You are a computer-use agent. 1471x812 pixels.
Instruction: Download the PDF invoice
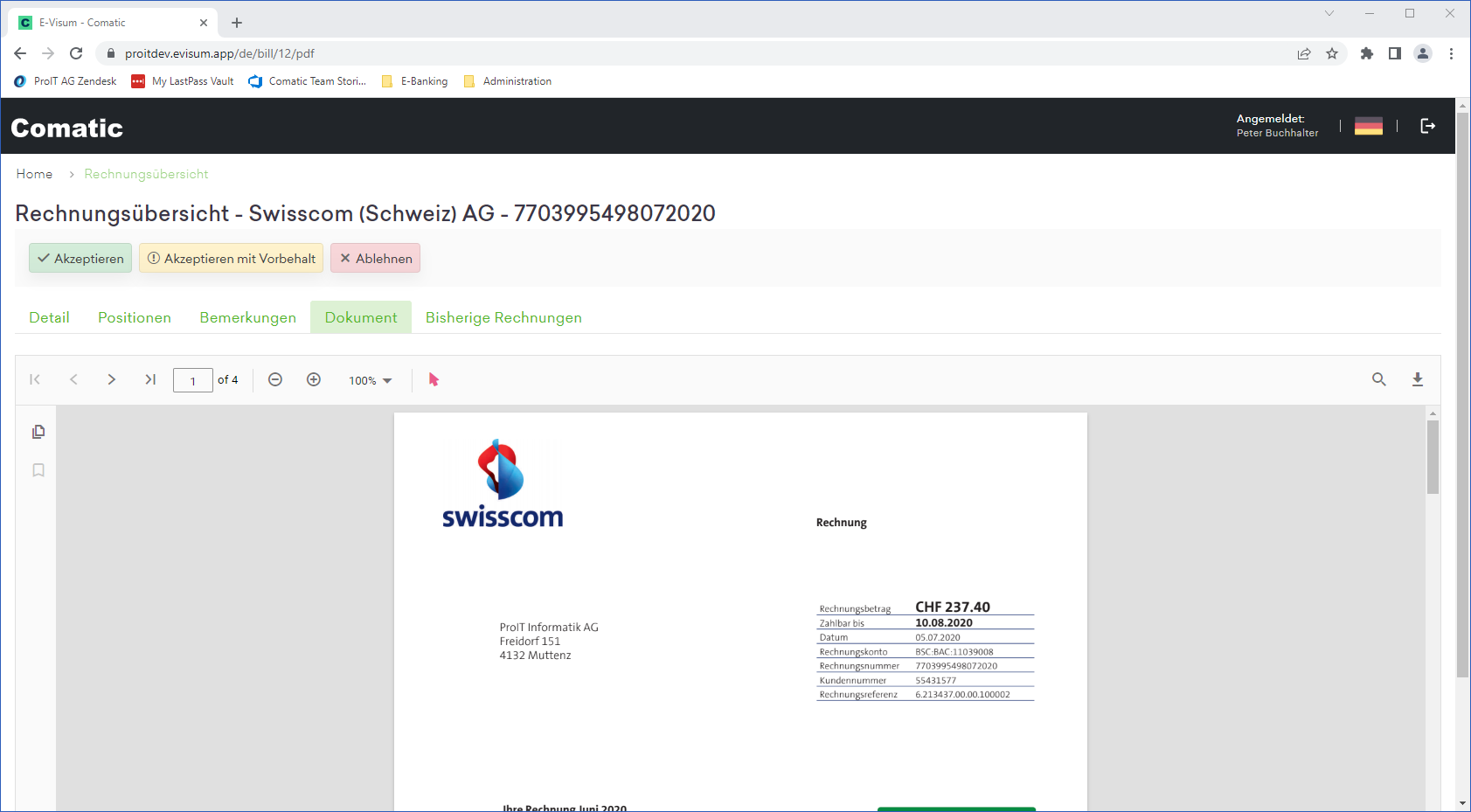click(1418, 379)
